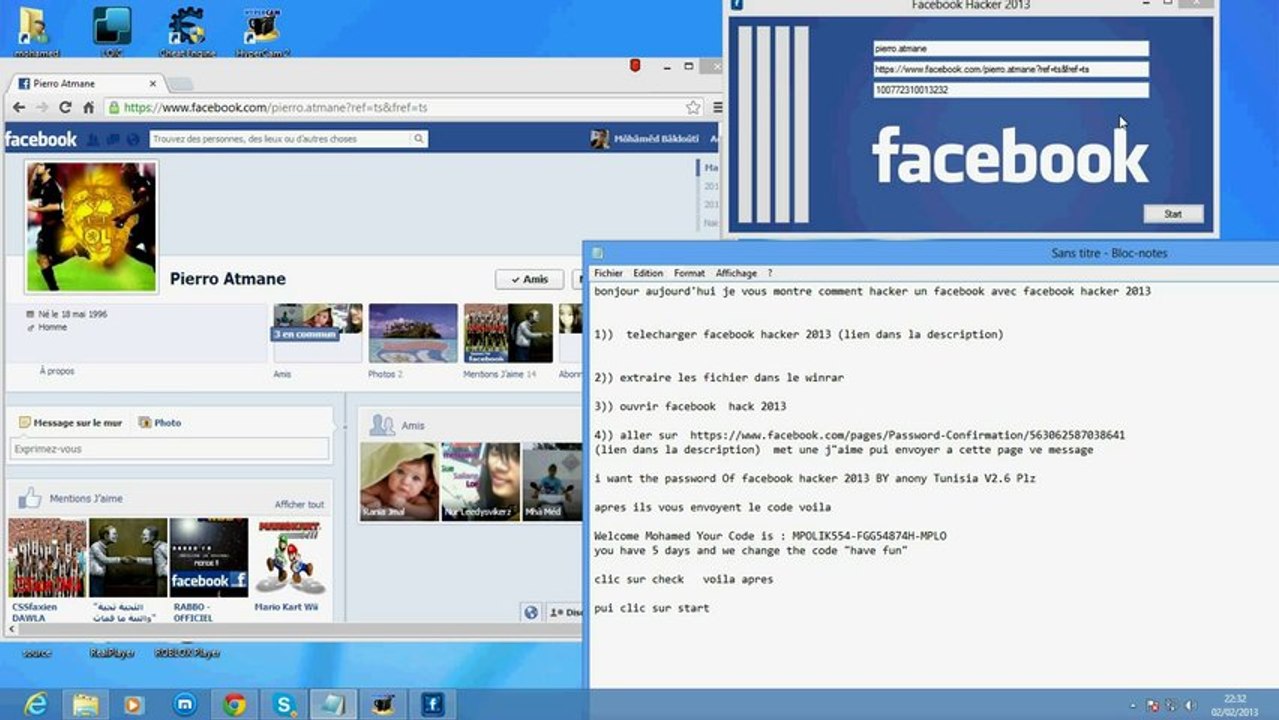
Task: Click the globe icon in the chat bar
Action: (531, 612)
